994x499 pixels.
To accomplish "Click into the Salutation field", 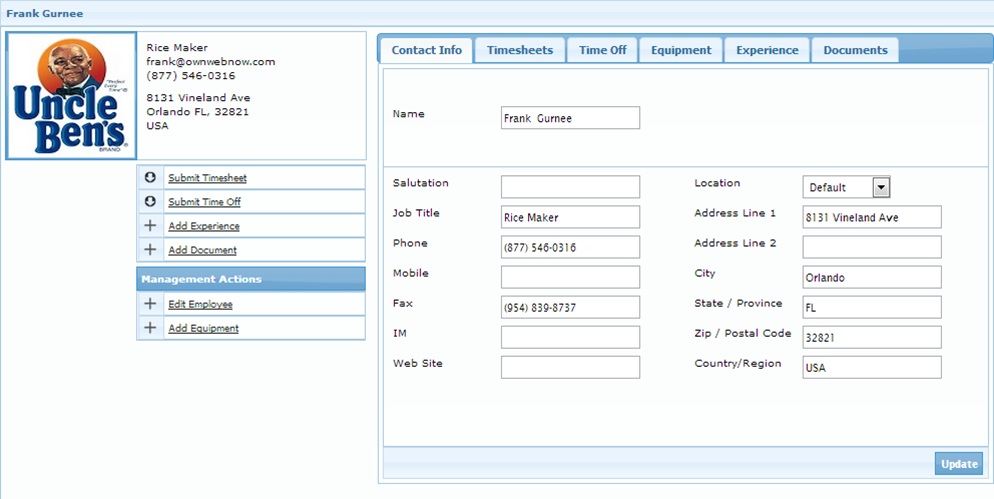I will click(x=570, y=187).
